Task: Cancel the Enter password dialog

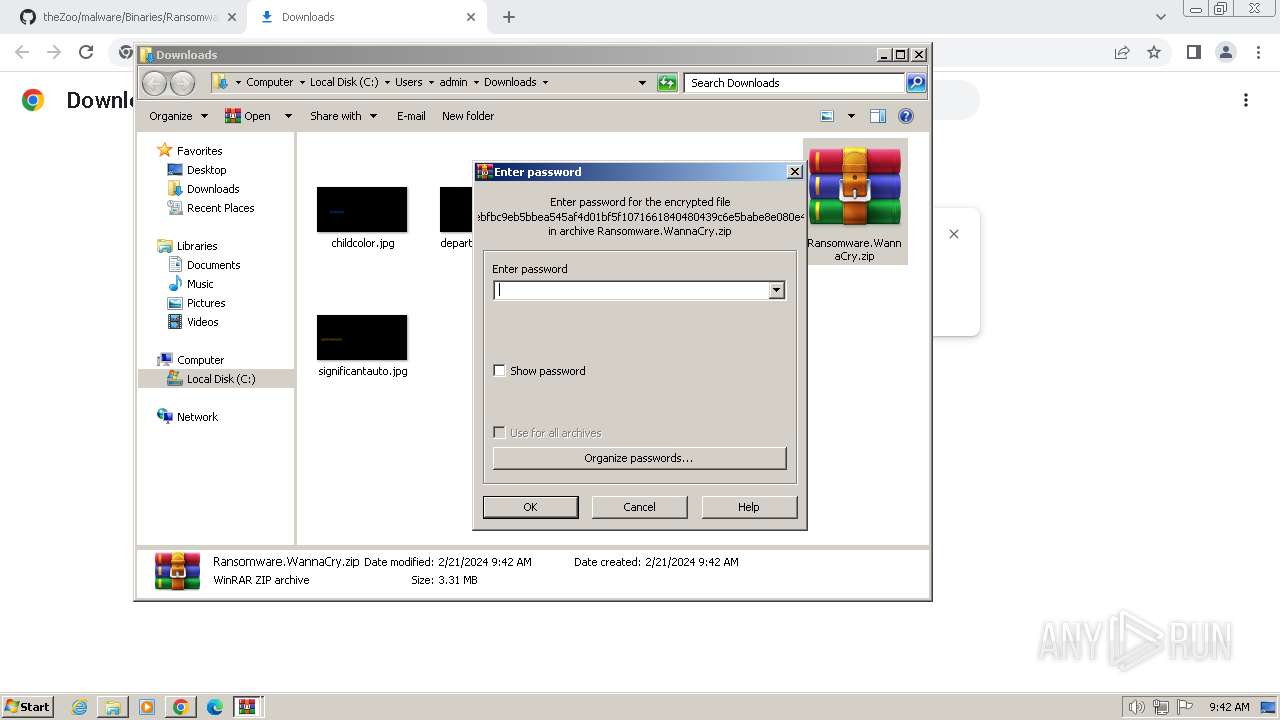Action: tap(639, 507)
